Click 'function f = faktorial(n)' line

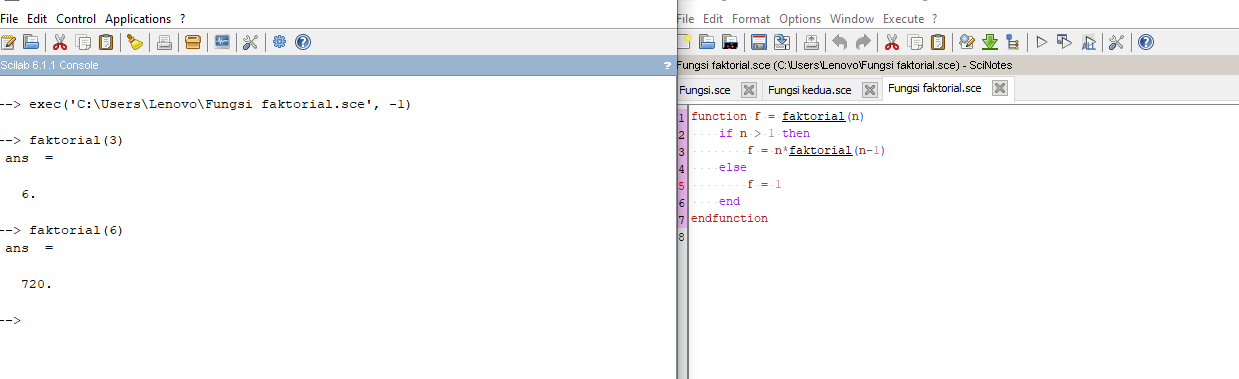point(777,116)
